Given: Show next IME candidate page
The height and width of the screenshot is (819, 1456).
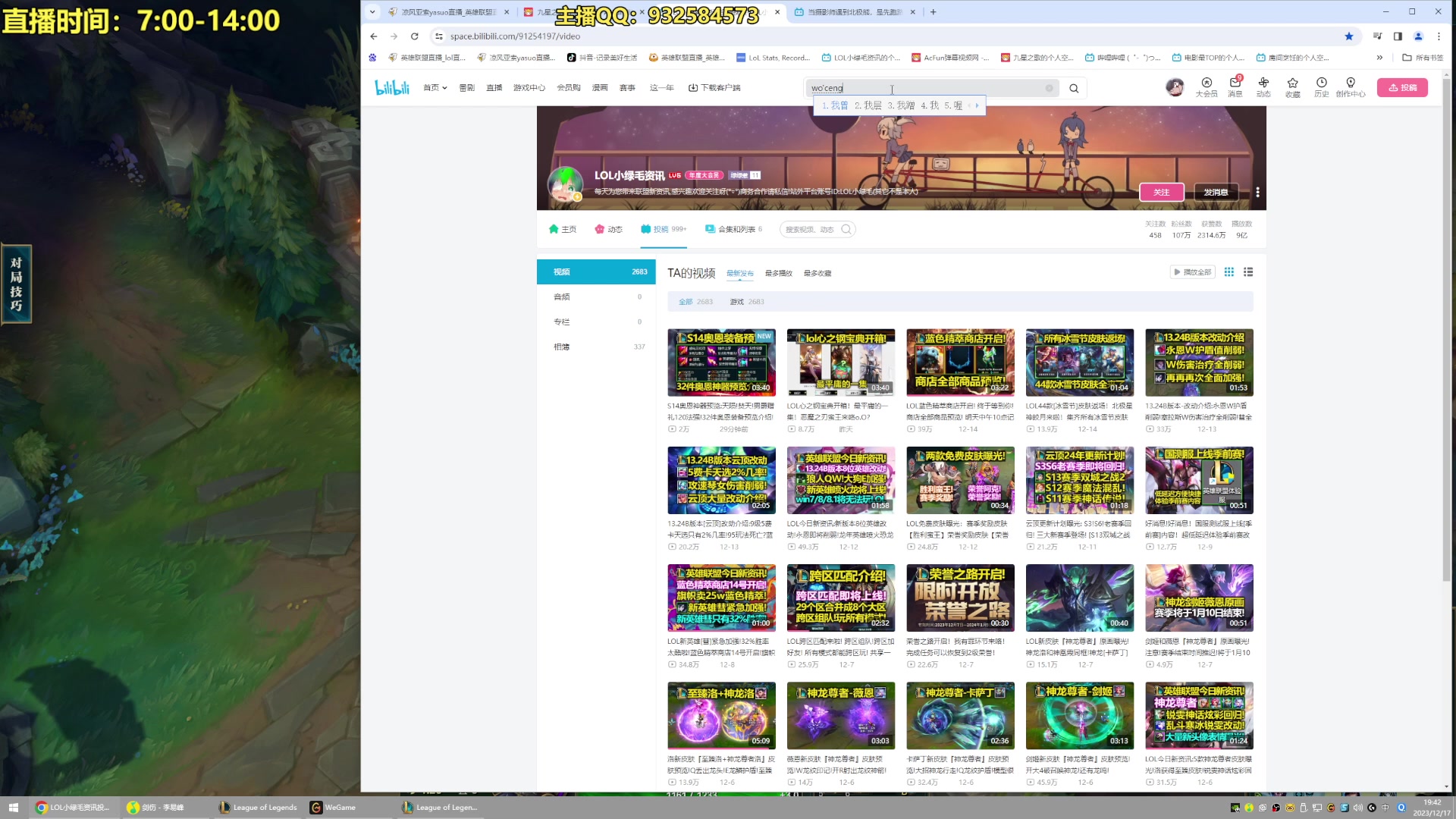Looking at the screenshot, I should coord(977,105).
